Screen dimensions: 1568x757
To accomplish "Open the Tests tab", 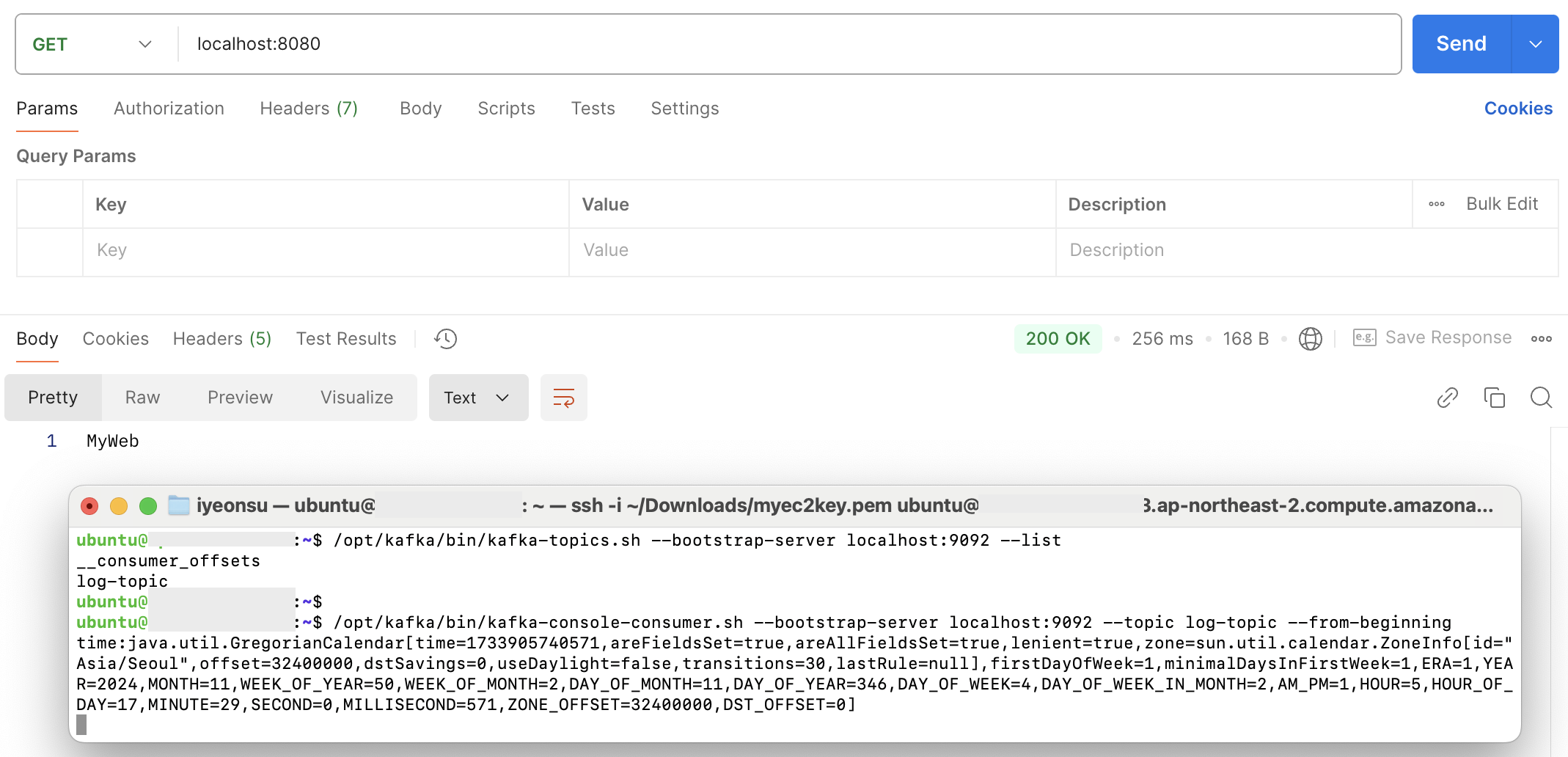I will tap(593, 109).
